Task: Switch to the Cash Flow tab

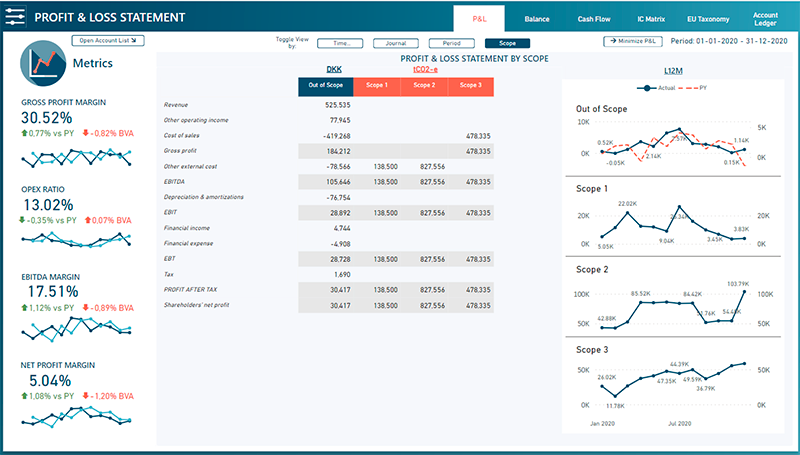Action: pos(596,18)
